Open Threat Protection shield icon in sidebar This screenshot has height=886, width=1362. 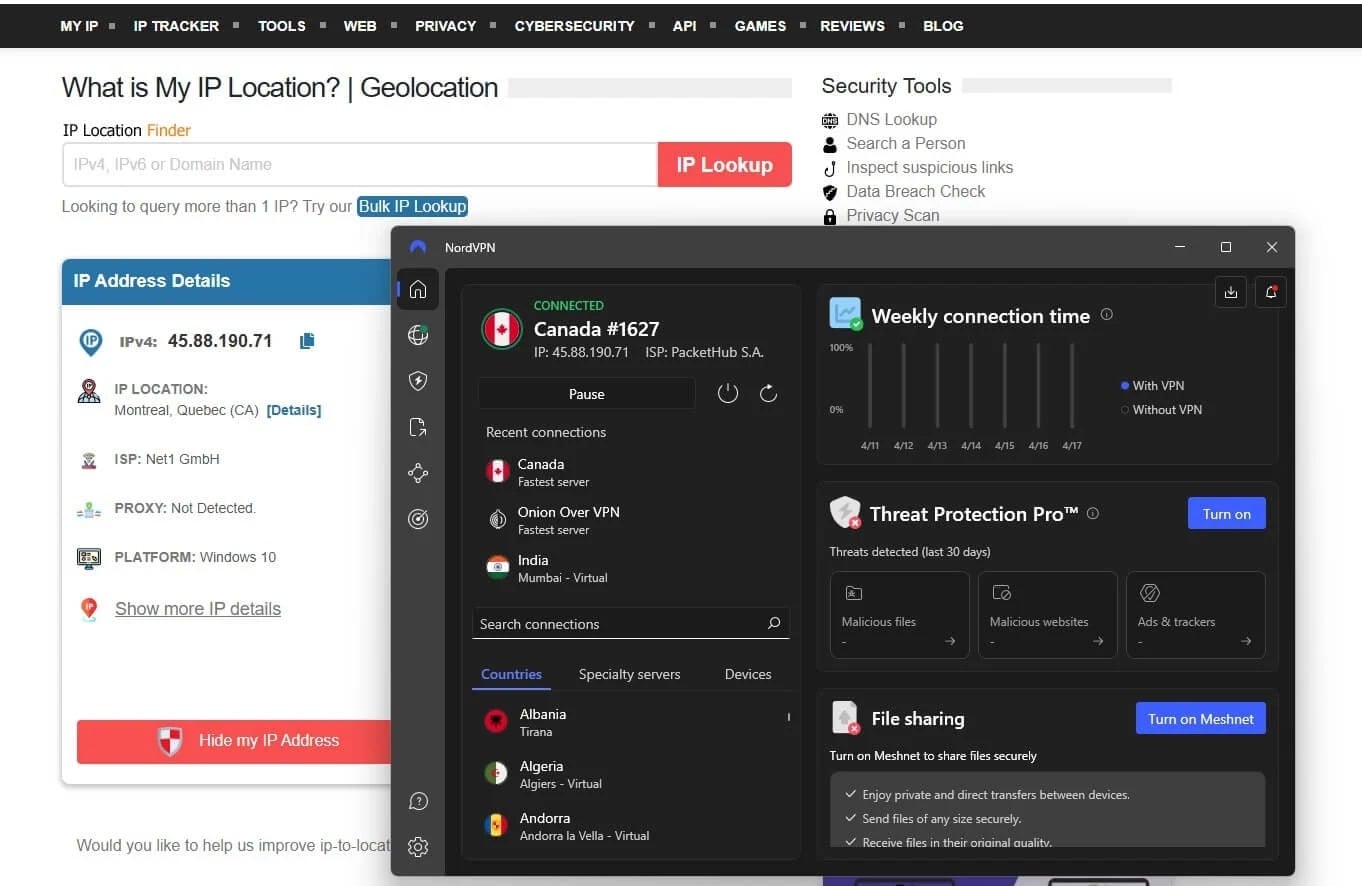click(x=418, y=381)
